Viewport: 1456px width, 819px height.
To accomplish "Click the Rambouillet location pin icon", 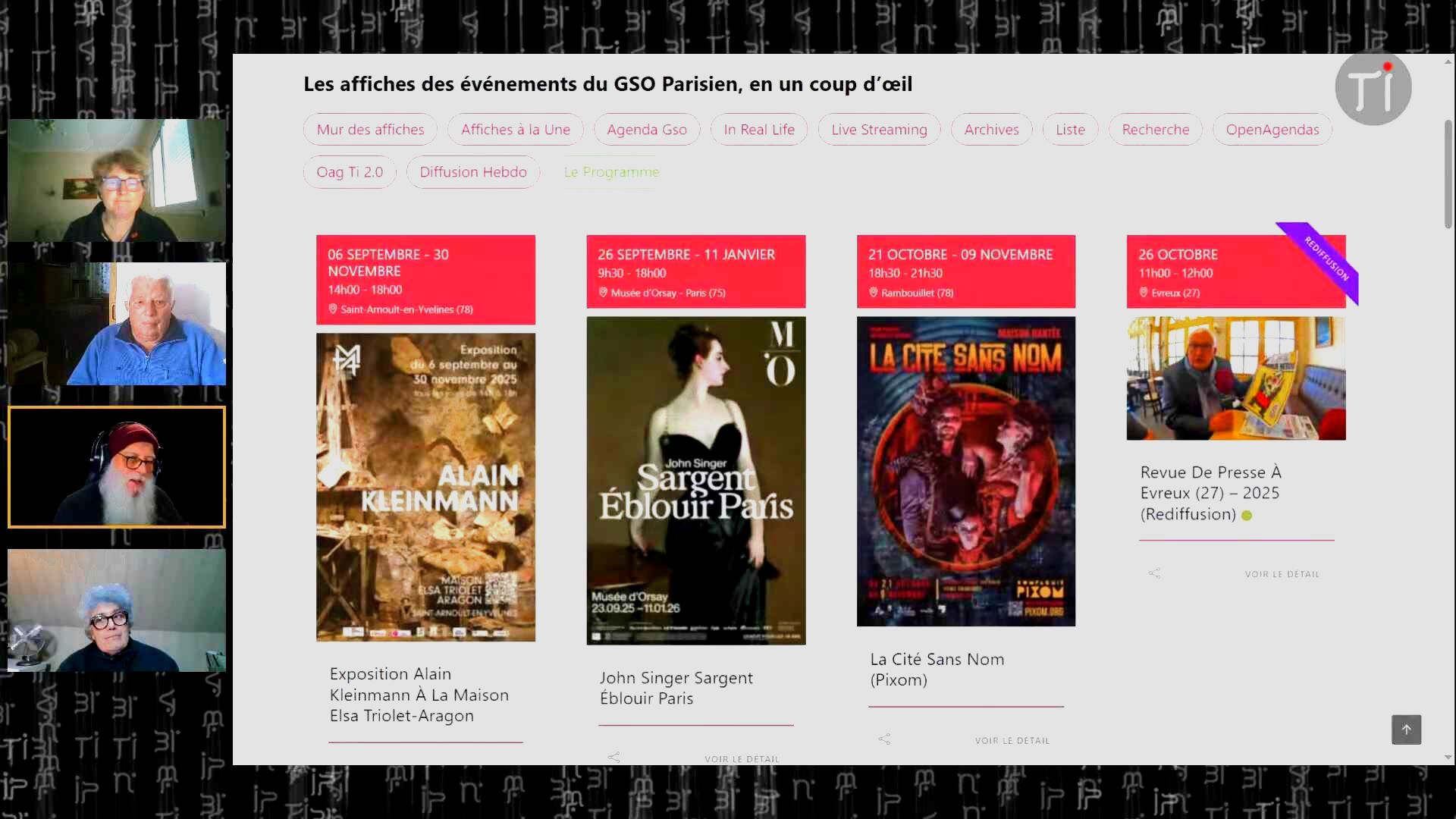I will [x=873, y=293].
